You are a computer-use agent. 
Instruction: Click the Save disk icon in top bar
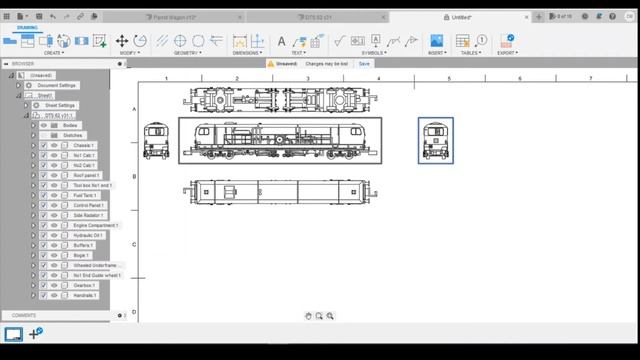[x=39, y=17]
